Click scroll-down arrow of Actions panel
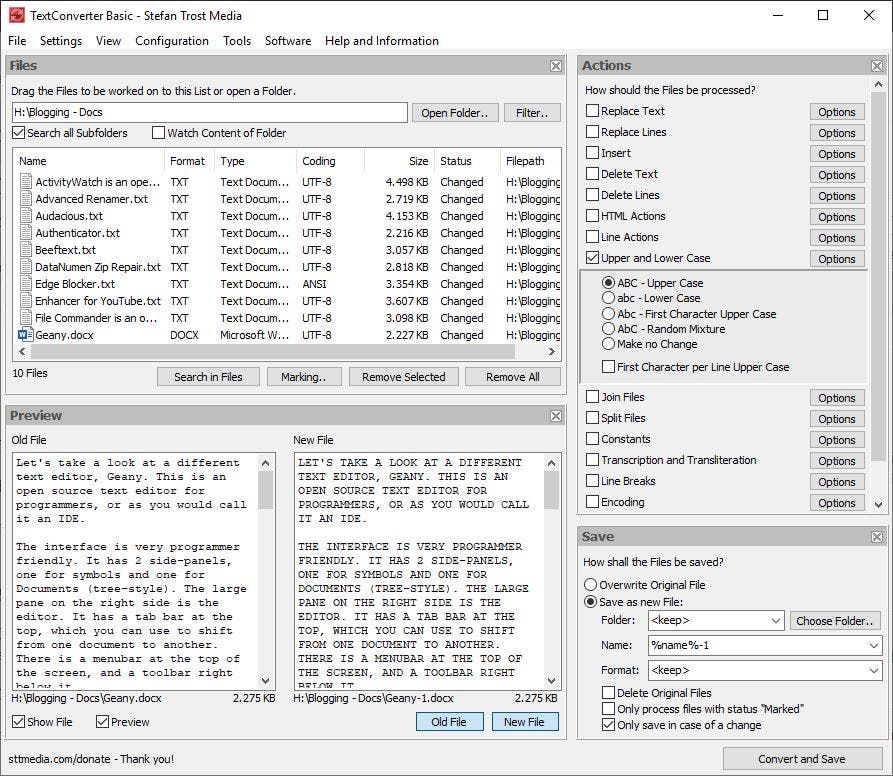893x776 pixels. pyautogui.click(x=878, y=504)
